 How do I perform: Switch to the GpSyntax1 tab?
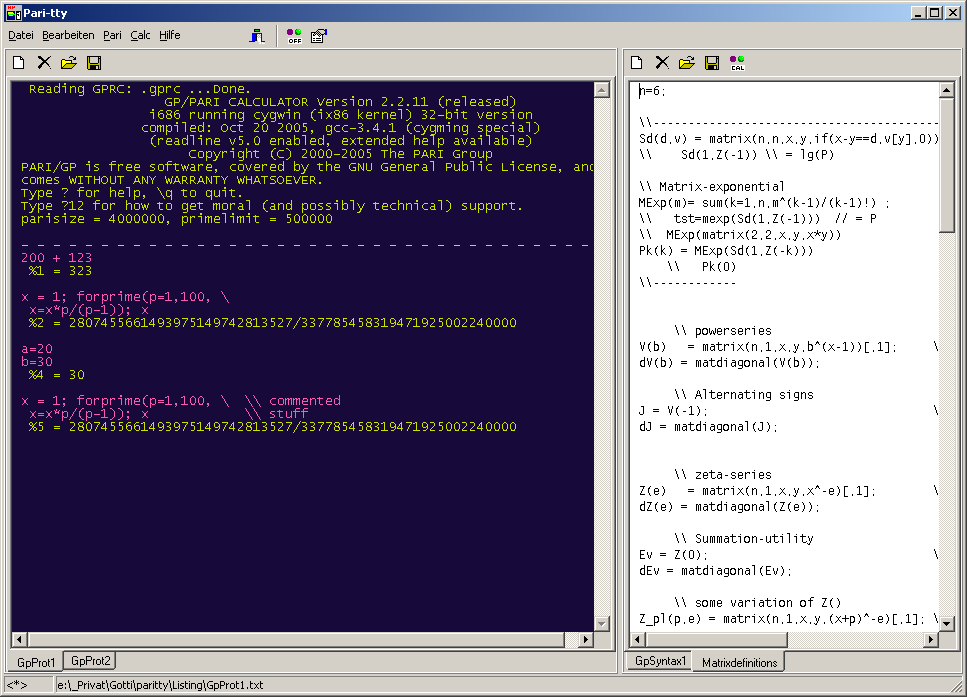[659, 661]
